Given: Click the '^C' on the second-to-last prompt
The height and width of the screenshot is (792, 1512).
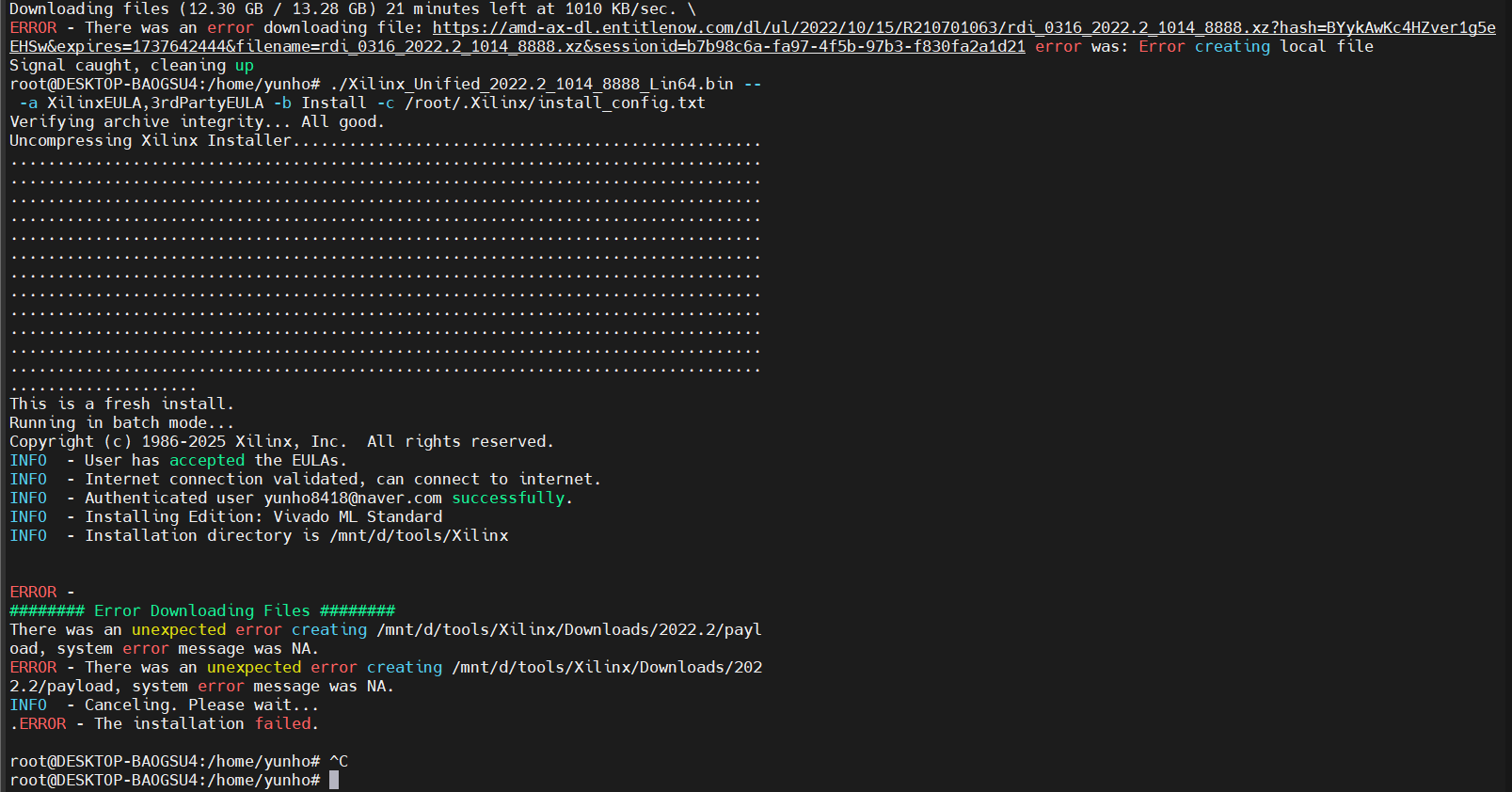Looking at the screenshot, I should (339, 761).
